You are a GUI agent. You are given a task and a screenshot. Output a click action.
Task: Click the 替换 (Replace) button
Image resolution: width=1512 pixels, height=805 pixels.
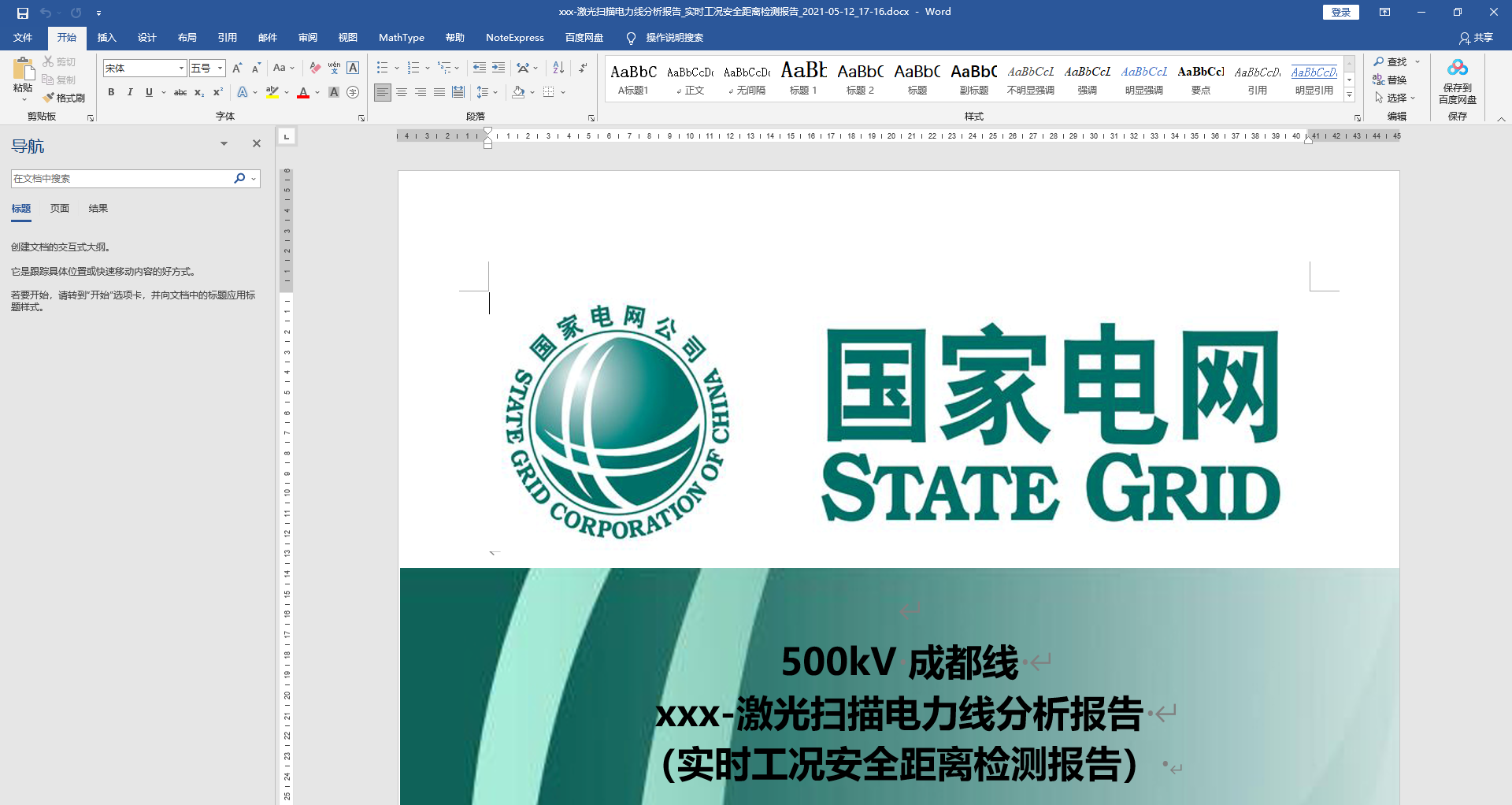pyautogui.click(x=1390, y=80)
